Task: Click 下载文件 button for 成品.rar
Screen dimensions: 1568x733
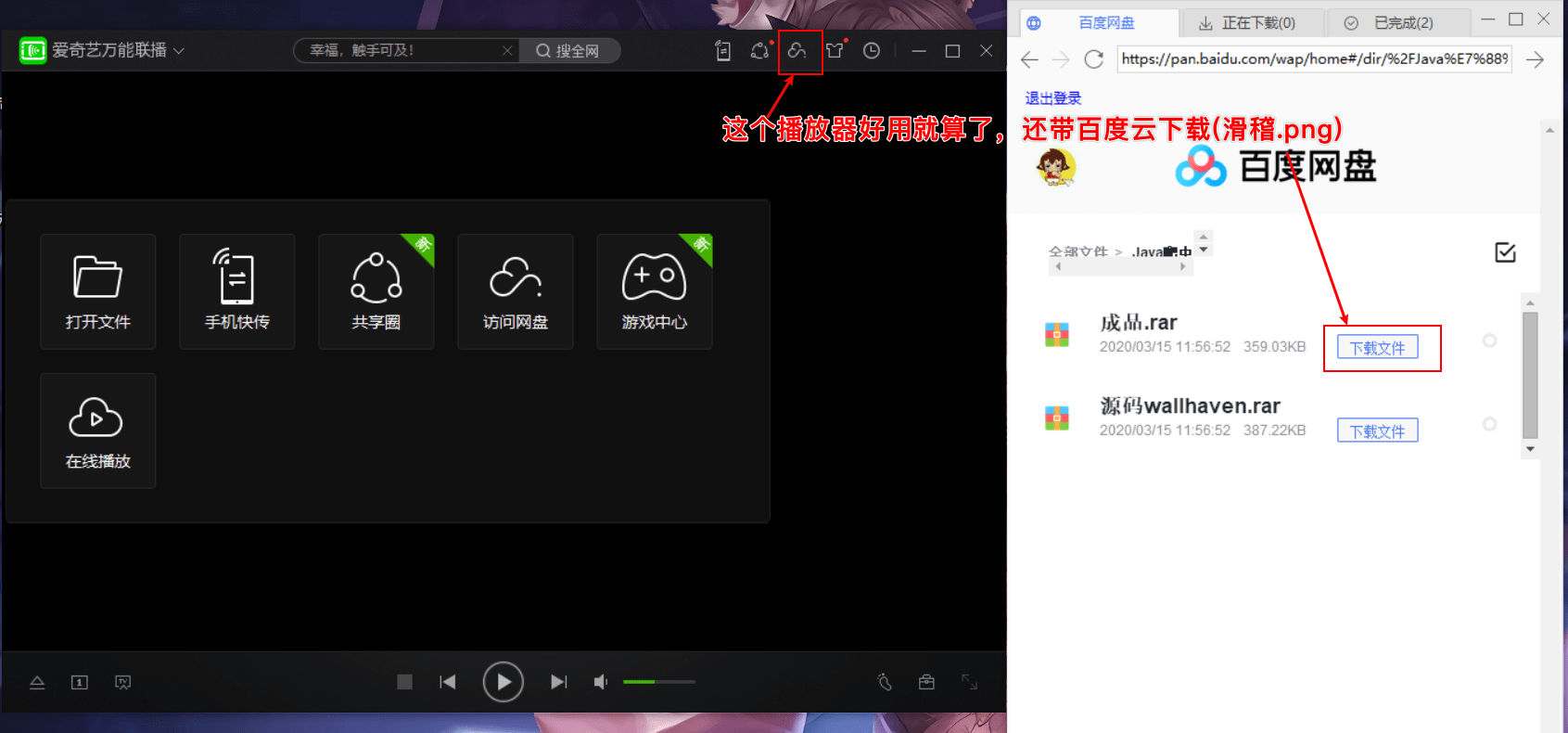Action: pyautogui.click(x=1377, y=348)
